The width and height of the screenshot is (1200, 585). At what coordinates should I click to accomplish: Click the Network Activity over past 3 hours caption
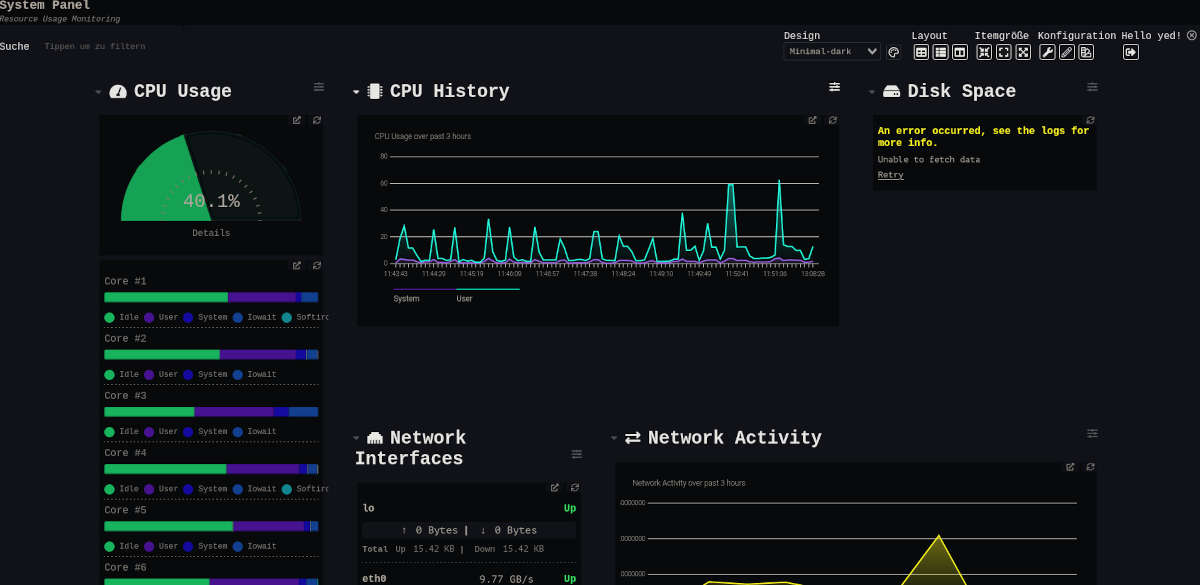[688, 483]
